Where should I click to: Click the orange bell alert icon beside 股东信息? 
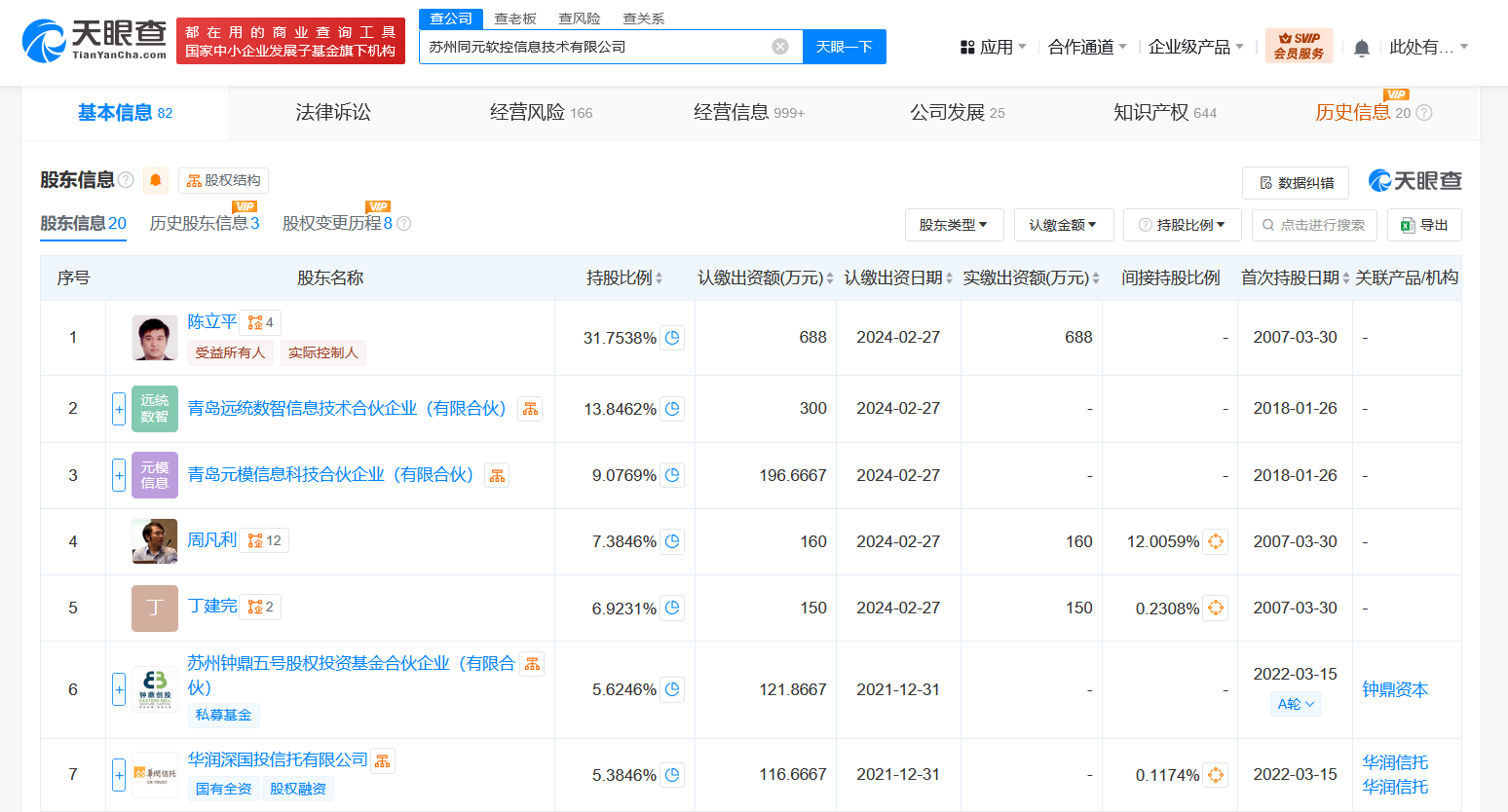[x=156, y=180]
